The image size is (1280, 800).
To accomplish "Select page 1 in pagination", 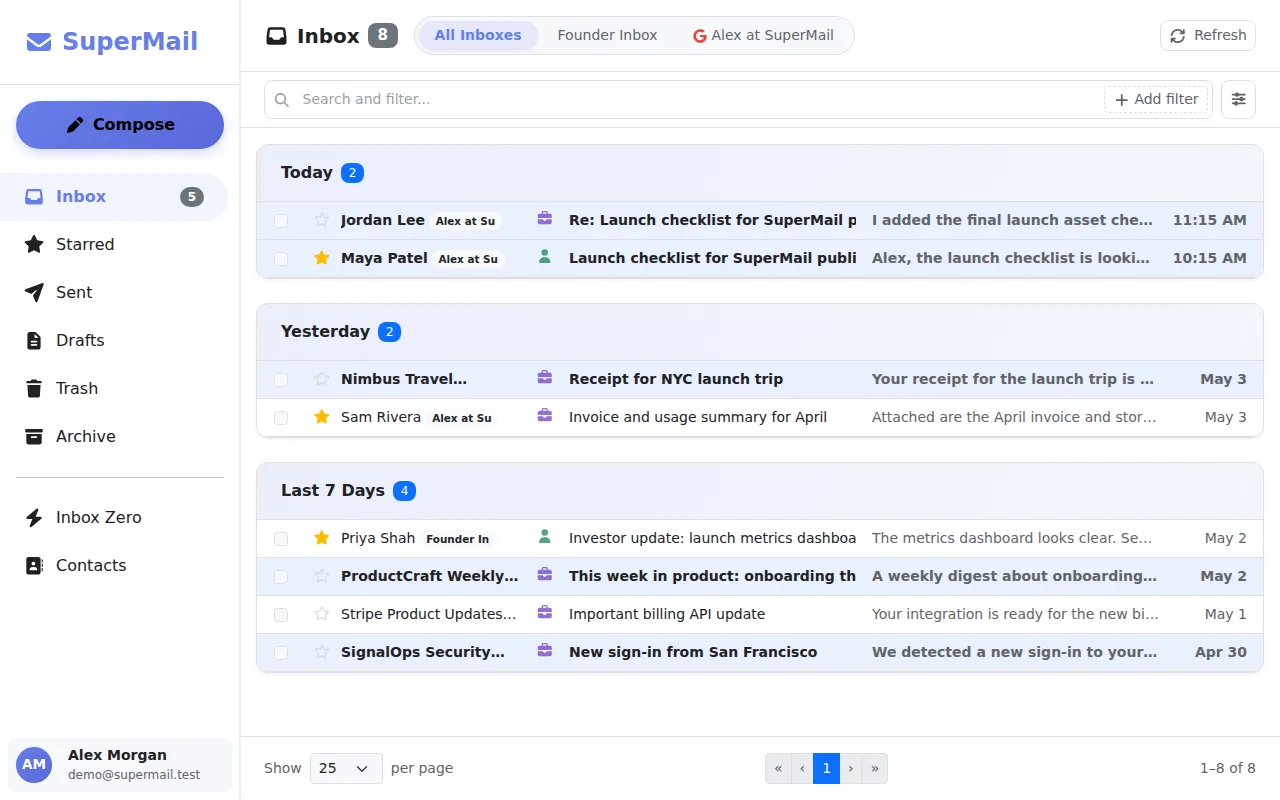I will [826, 768].
